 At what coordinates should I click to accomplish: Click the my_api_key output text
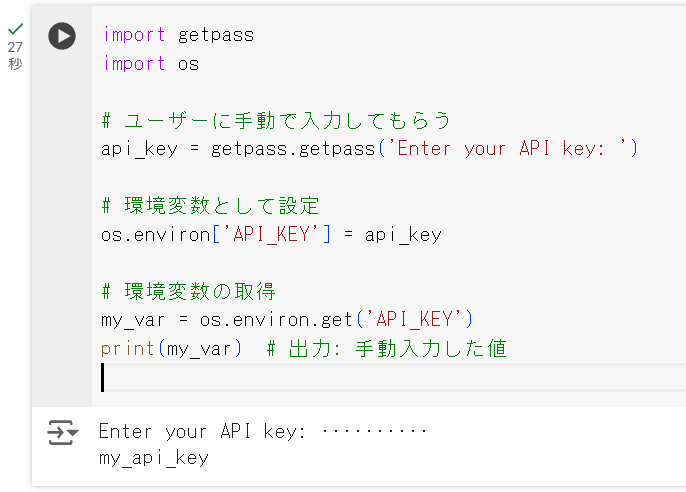[154, 458]
